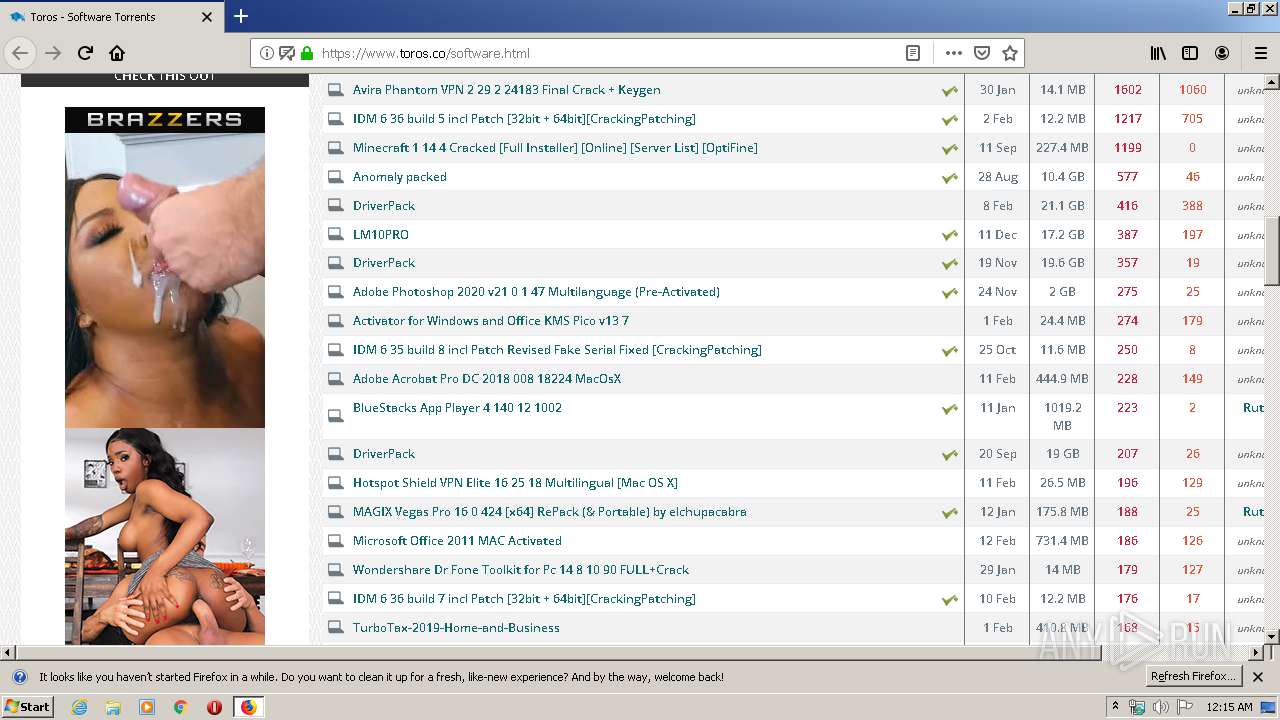Show site information via the info icon
Viewport: 1280px width, 720px height.
click(x=266, y=53)
